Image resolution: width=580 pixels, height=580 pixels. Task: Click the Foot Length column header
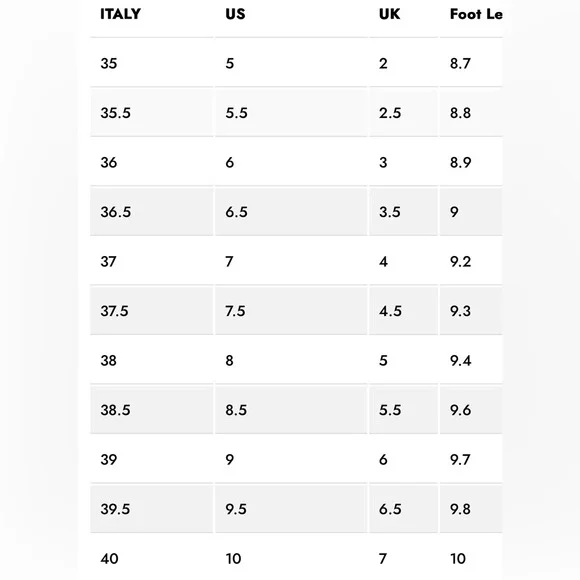click(476, 14)
